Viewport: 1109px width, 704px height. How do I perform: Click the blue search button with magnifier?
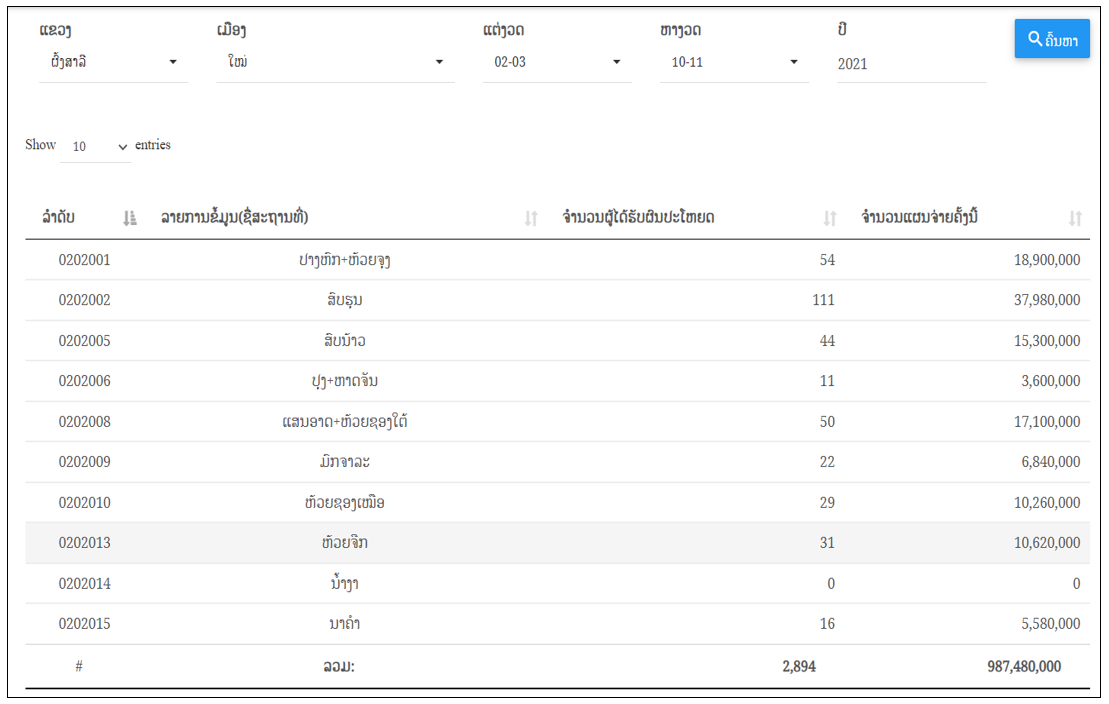tap(1052, 39)
